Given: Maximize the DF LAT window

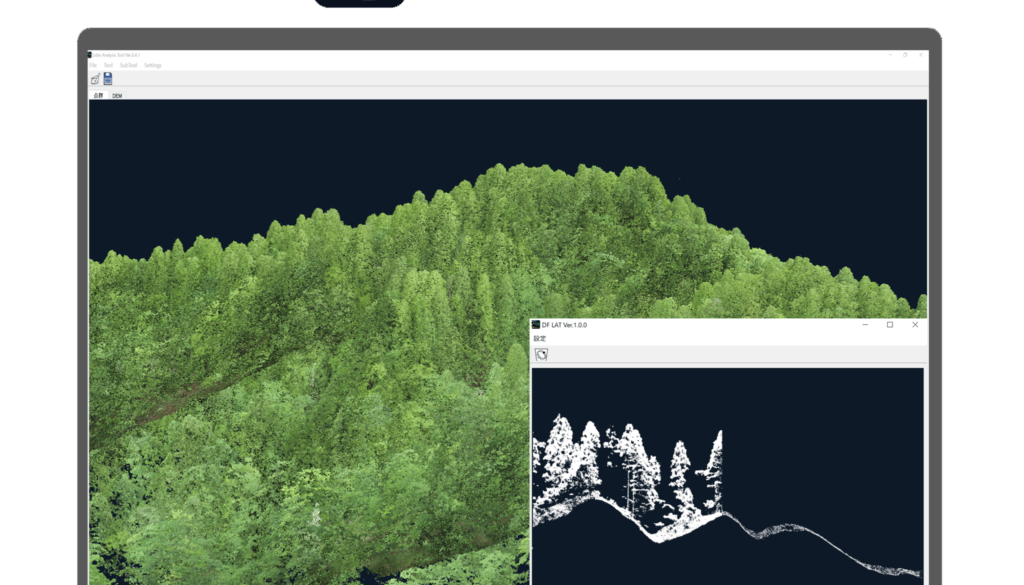Looking at the screenshot, I should coord(889,325).
